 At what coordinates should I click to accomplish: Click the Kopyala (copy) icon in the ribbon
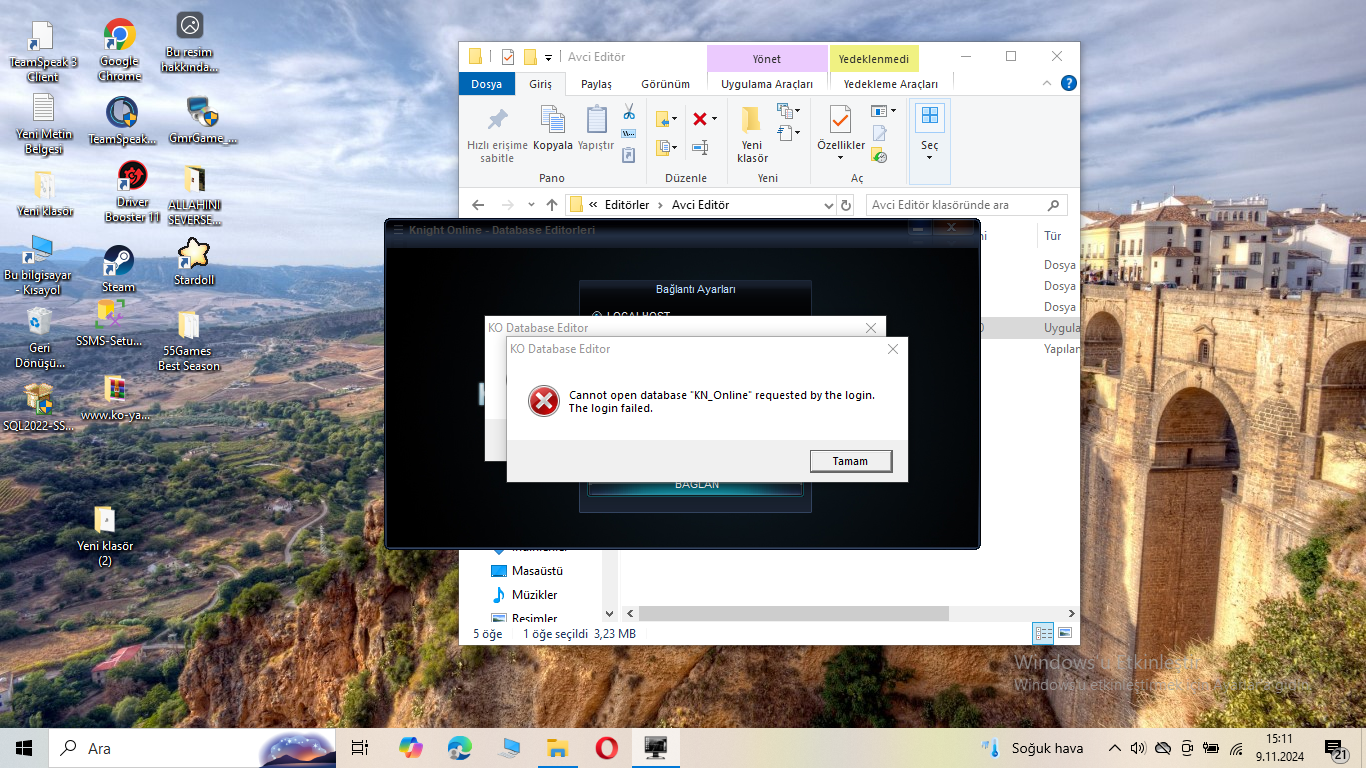[553, 128]
